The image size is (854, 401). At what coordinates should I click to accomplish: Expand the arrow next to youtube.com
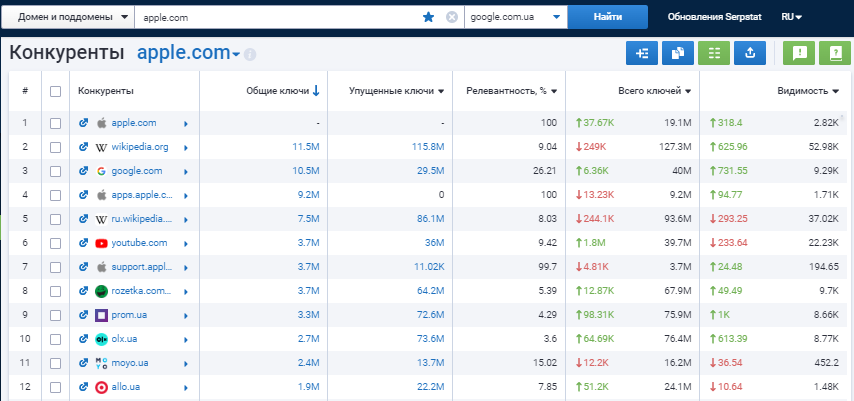(186, 243)
